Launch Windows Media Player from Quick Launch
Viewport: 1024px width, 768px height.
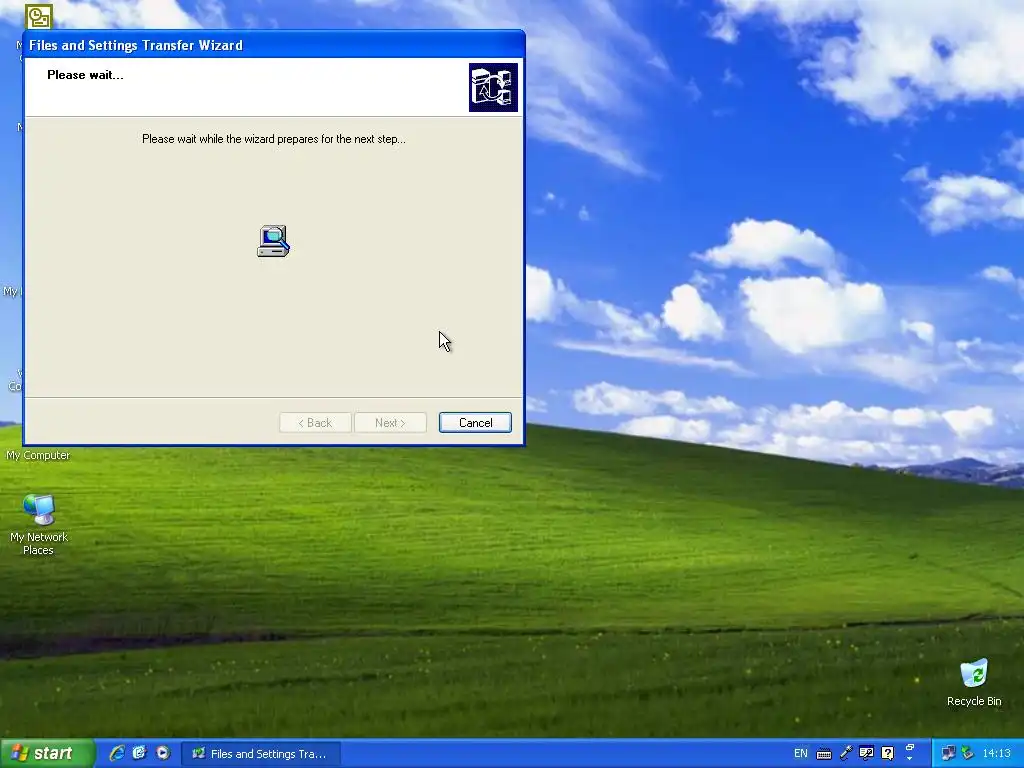pyautogui.click(x=163, y=753)
